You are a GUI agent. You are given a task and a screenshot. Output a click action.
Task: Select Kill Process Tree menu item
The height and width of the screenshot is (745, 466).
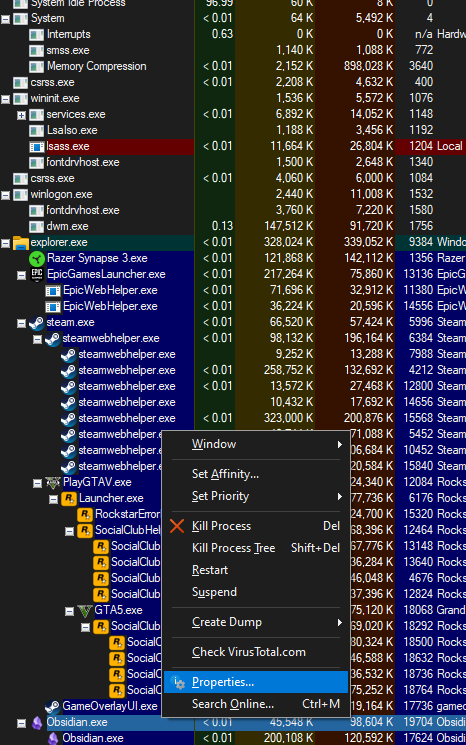point(257,548)
